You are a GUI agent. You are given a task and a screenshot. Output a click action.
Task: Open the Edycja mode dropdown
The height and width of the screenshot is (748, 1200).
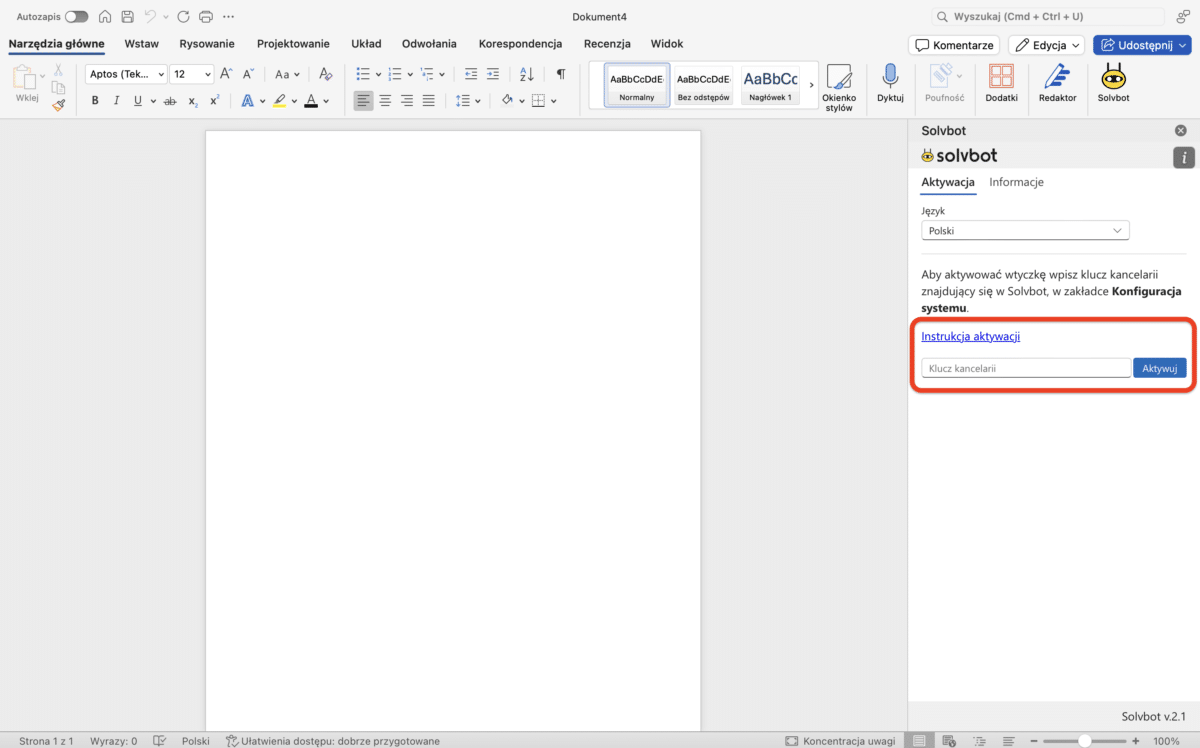click(x=1046, y=45)
